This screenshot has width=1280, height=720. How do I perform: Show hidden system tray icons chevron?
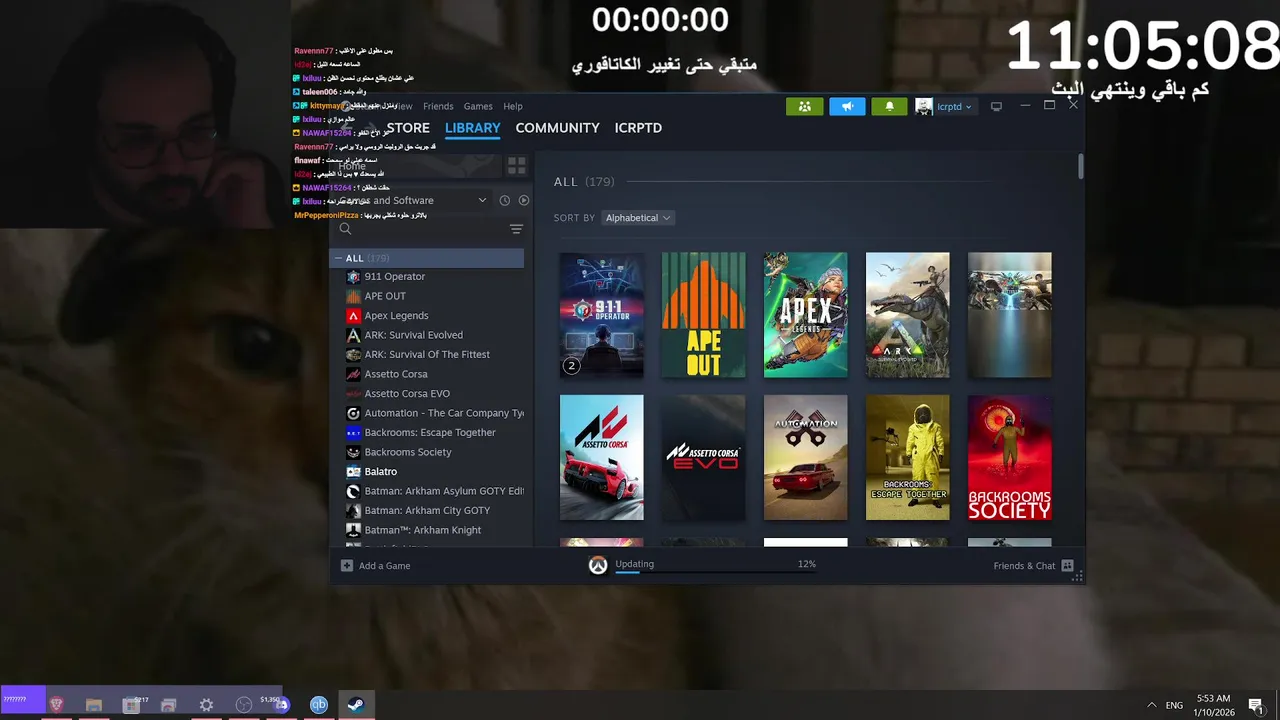point(1151,705)
